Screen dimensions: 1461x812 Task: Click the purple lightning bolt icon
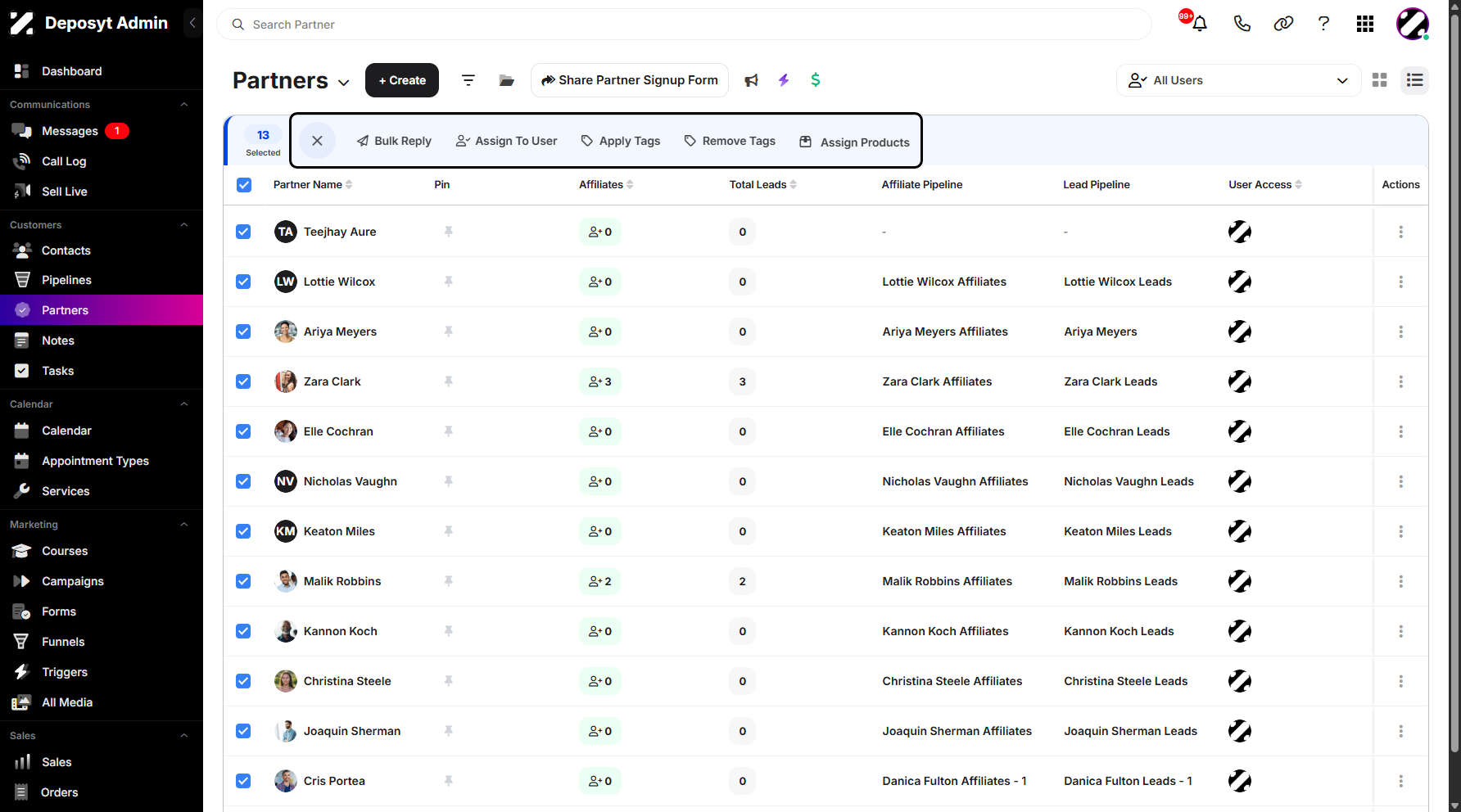784,80
